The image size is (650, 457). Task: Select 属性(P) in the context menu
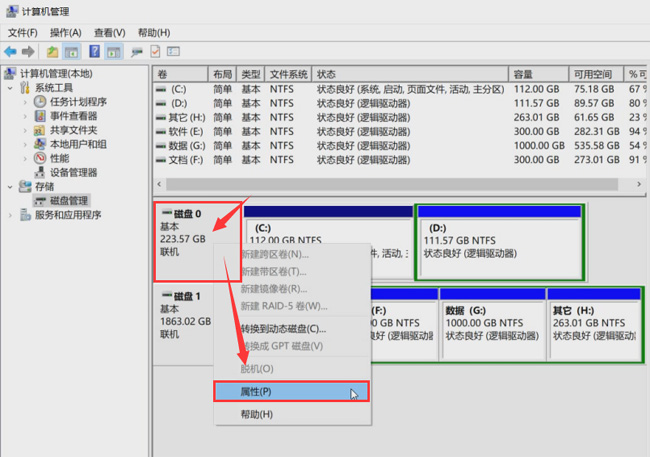coord(291,391)
